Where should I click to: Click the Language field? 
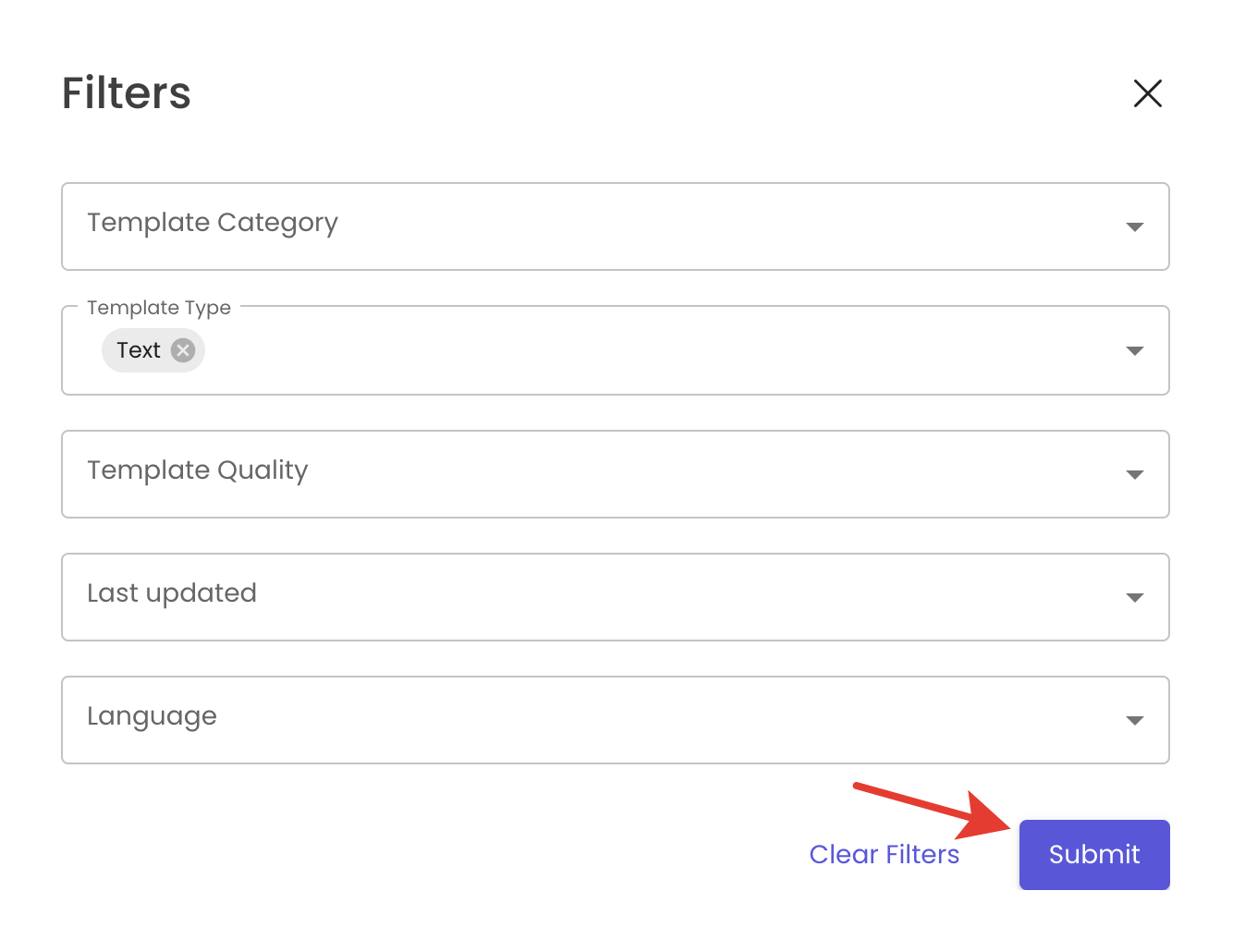click(x=616, y=720)
